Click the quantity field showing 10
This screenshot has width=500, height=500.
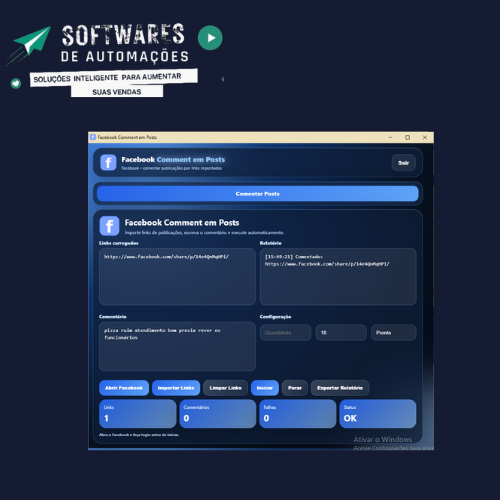click(341, 333)
